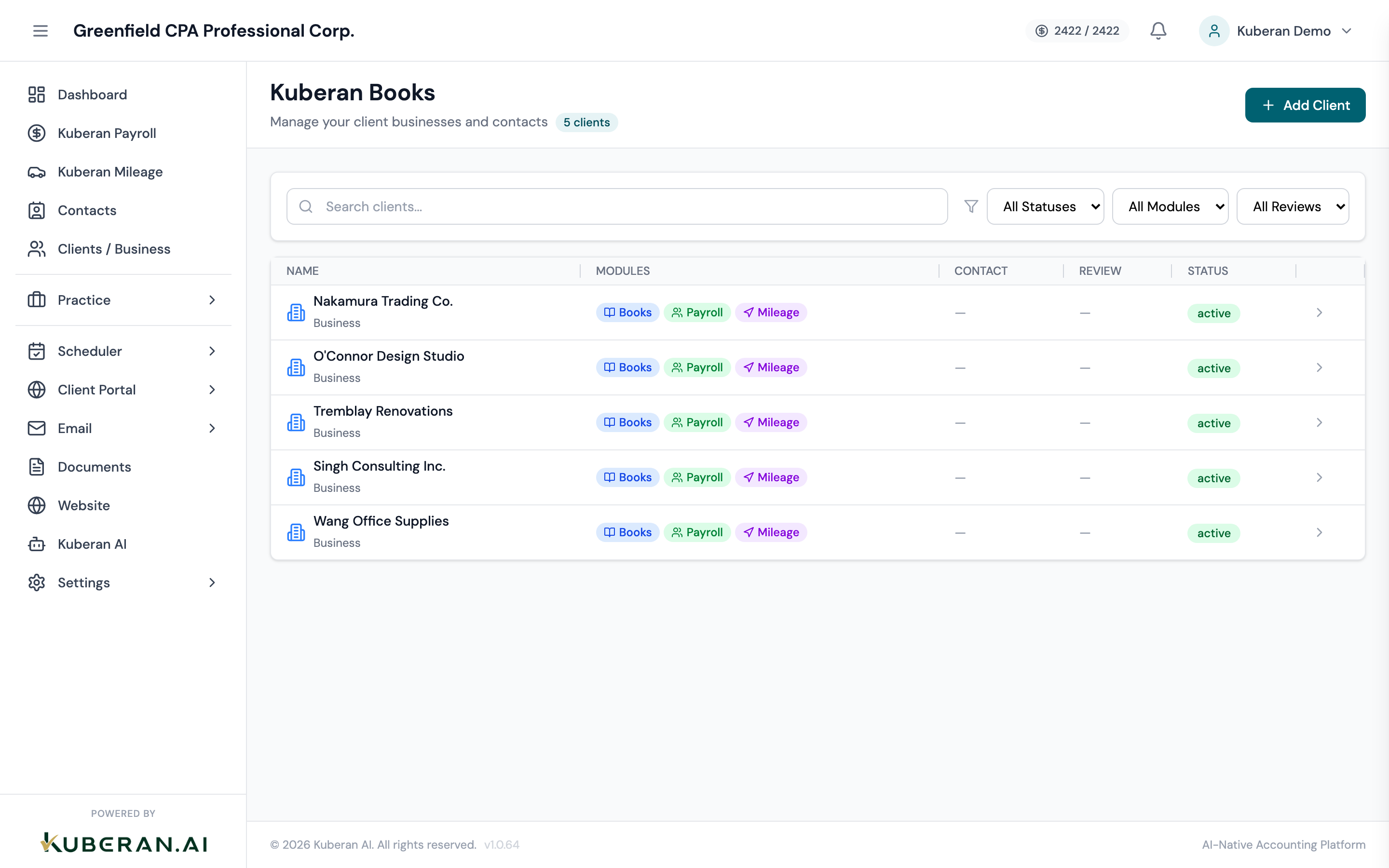
Task: Click the search magnifier icon
Action: pos(306,206)
